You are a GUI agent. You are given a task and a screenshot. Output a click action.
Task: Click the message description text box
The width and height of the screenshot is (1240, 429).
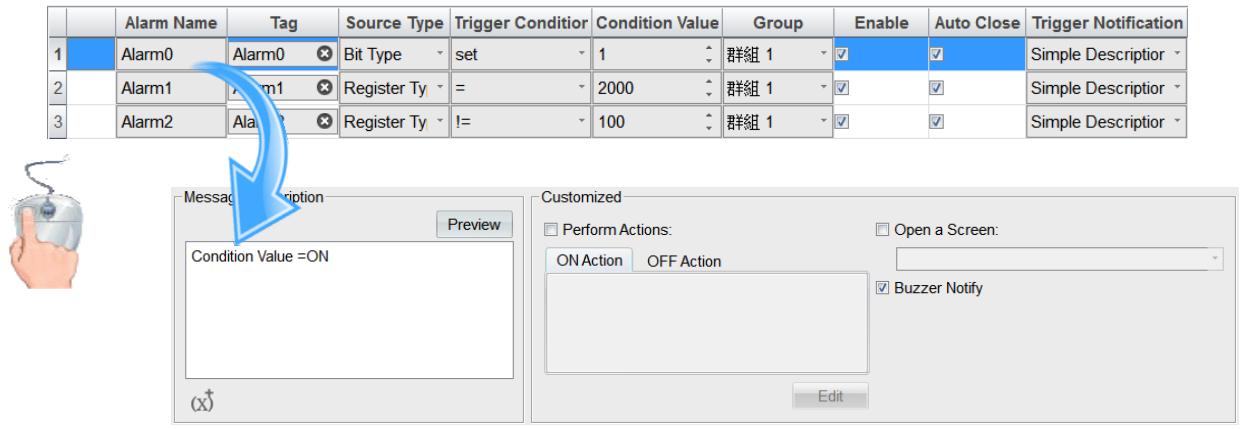pyautogui.click(x=351, y=310)
